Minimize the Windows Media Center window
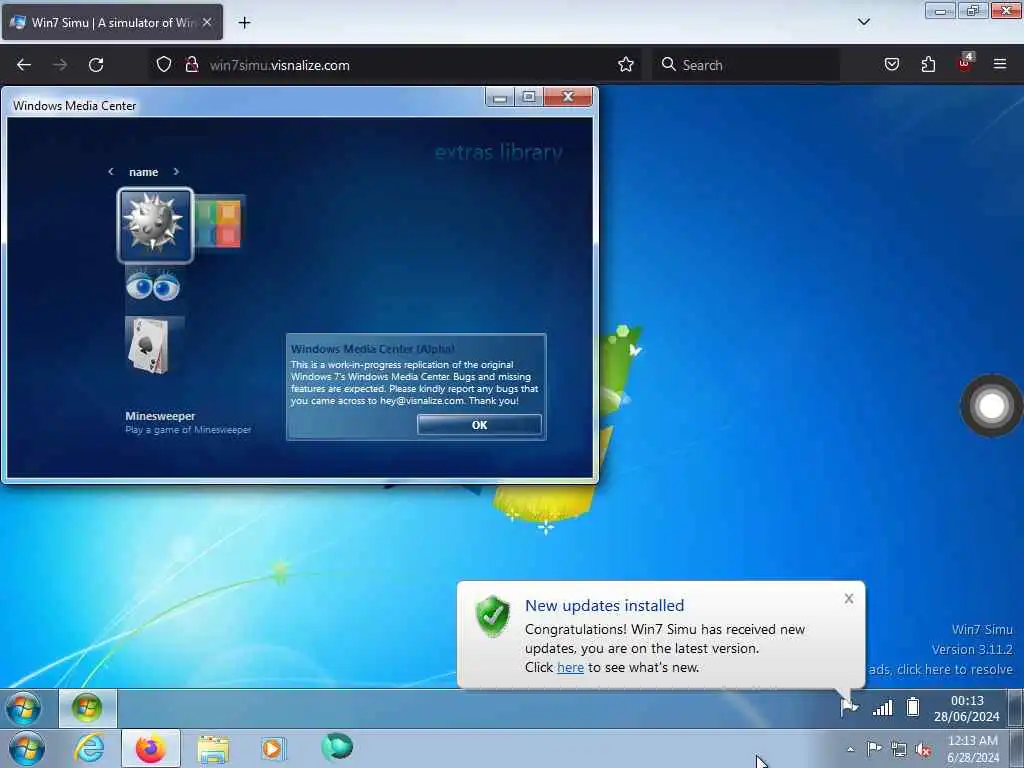The image size is (1024, 768). click(x=500, y=97)
